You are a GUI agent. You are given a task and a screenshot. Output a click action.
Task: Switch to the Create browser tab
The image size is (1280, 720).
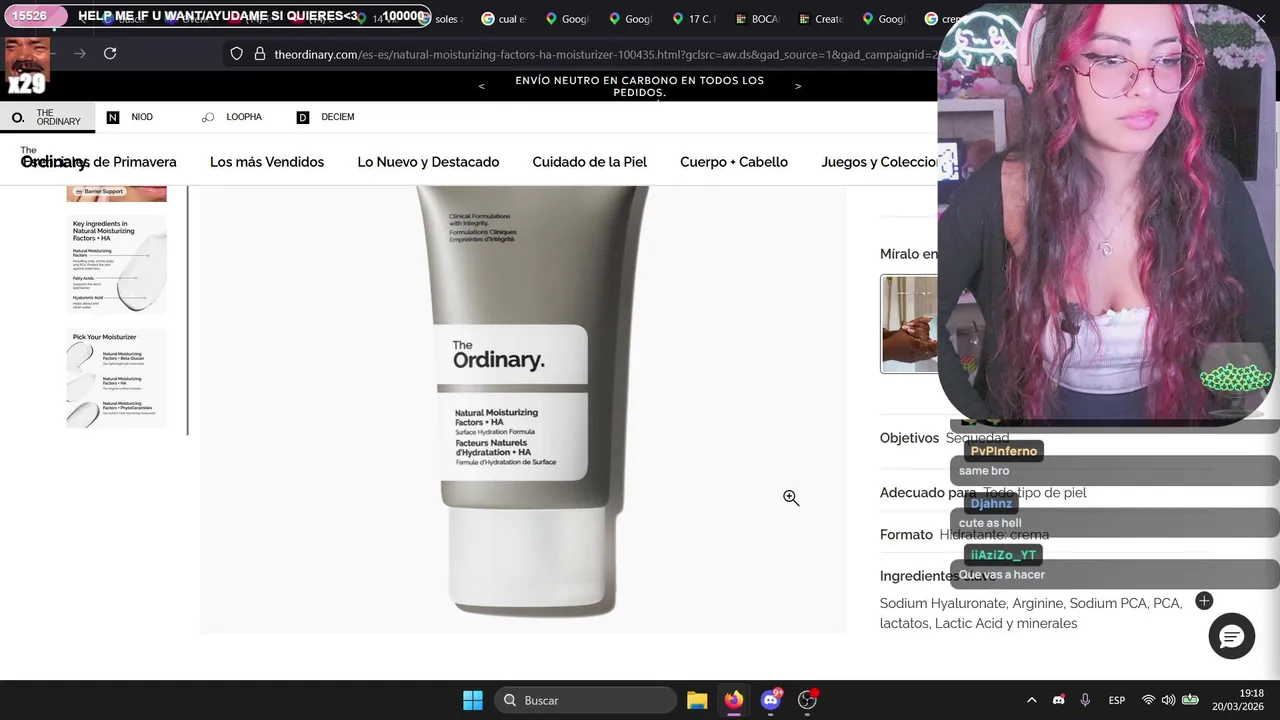[x=820, y=19]
